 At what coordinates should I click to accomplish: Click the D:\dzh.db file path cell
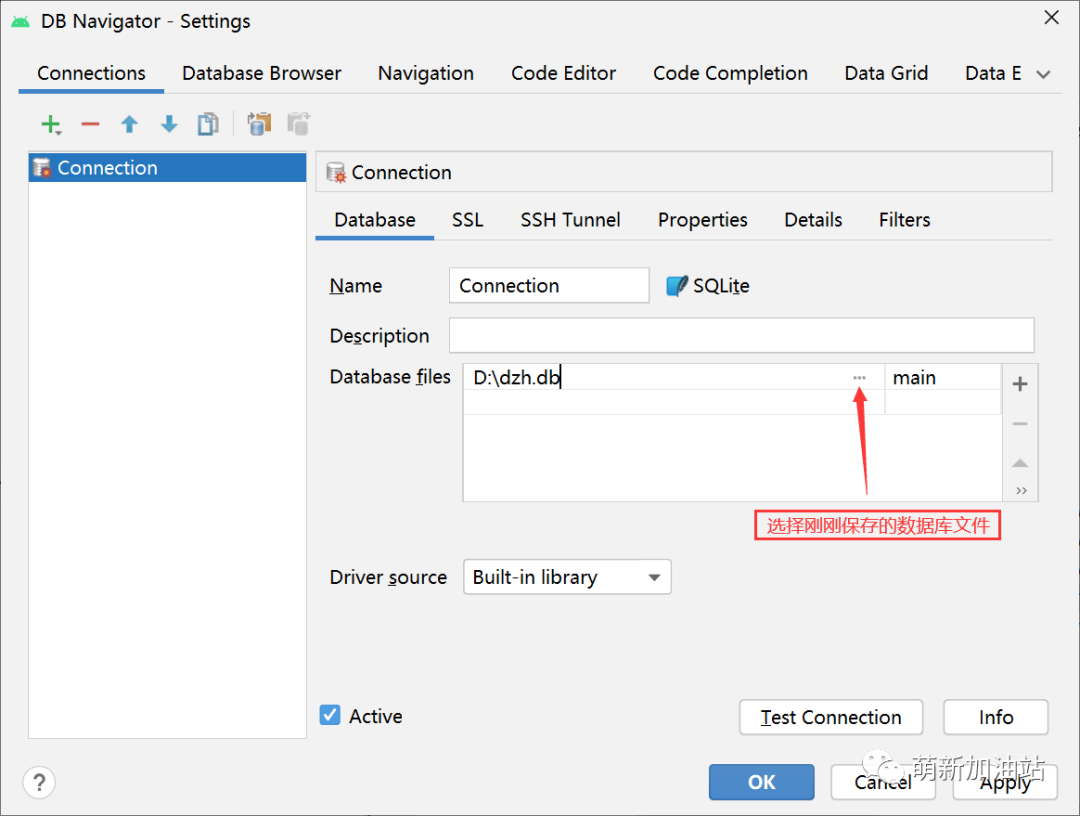674,377
